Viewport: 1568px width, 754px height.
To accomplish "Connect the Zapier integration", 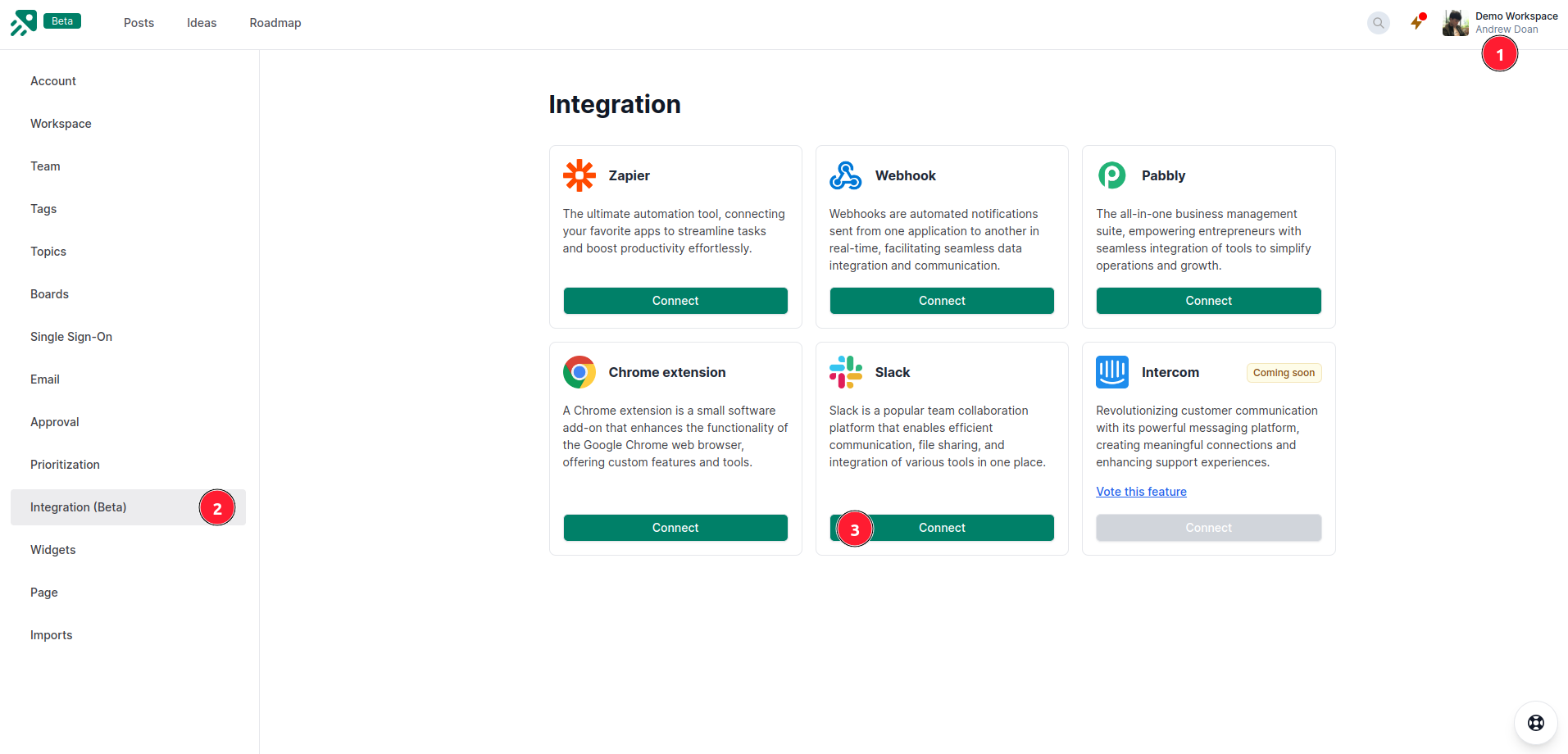I will 675,301.
